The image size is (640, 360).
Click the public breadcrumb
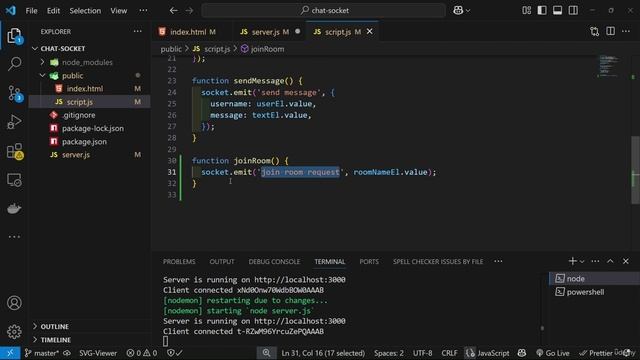pyautogui.click(x=171, y=49)
